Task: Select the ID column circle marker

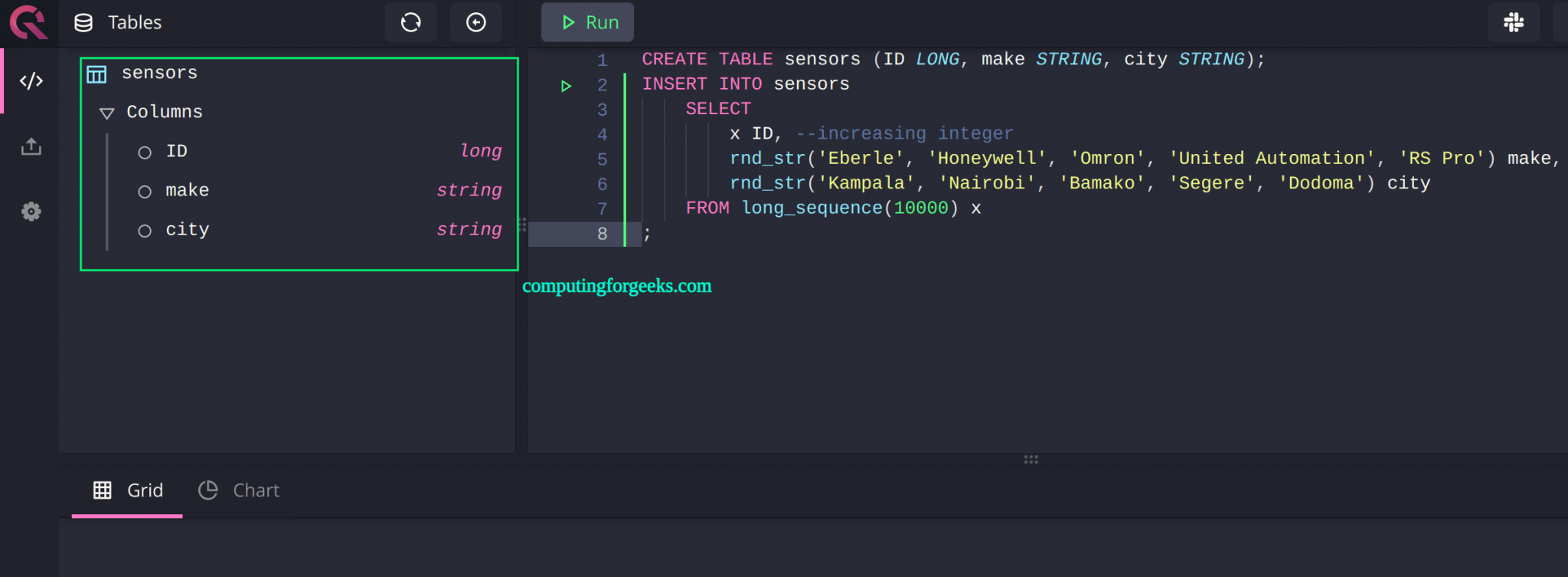Action: pos(145,152)
